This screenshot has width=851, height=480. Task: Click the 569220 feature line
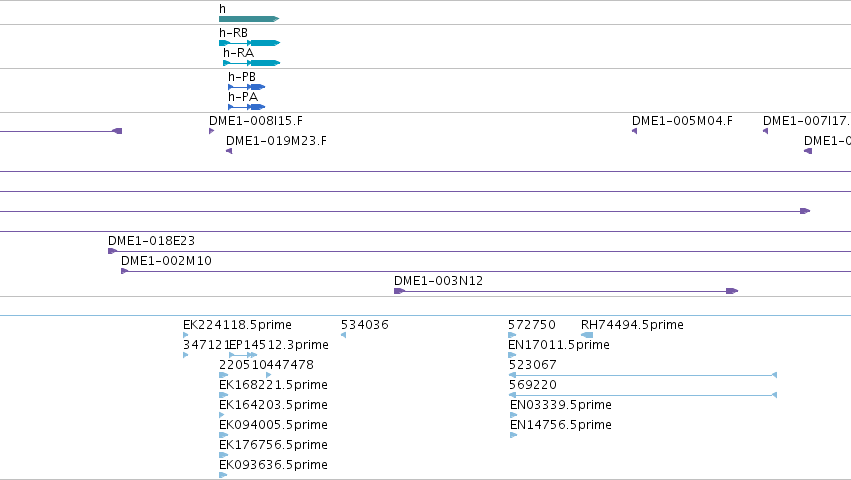coord(643,395)
